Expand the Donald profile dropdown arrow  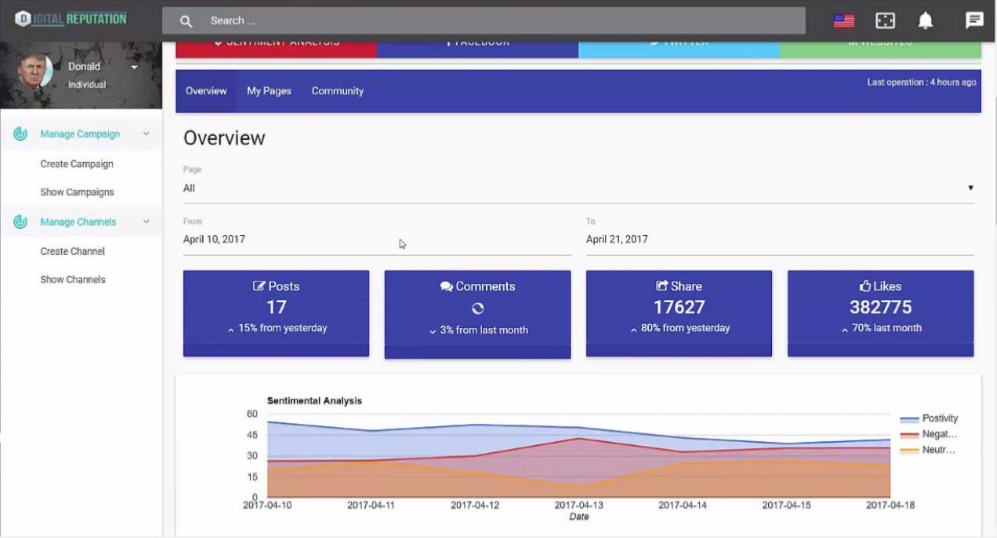134,67
